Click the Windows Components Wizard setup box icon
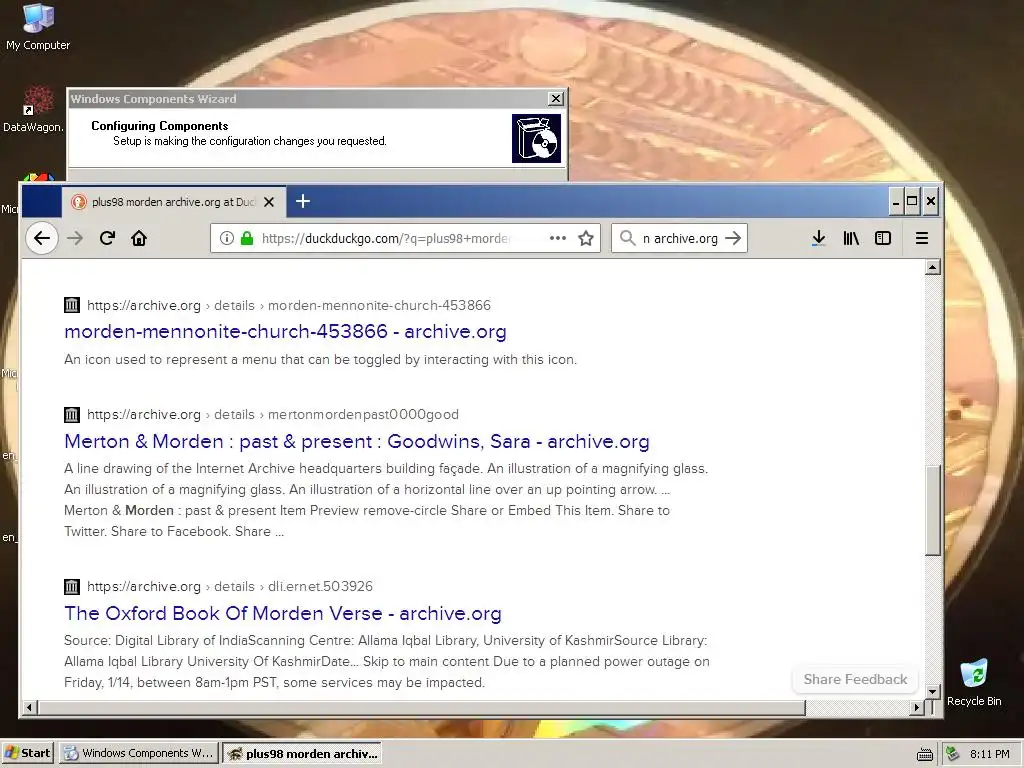Viewport: 1024px width, 768px height. point(536,138)
